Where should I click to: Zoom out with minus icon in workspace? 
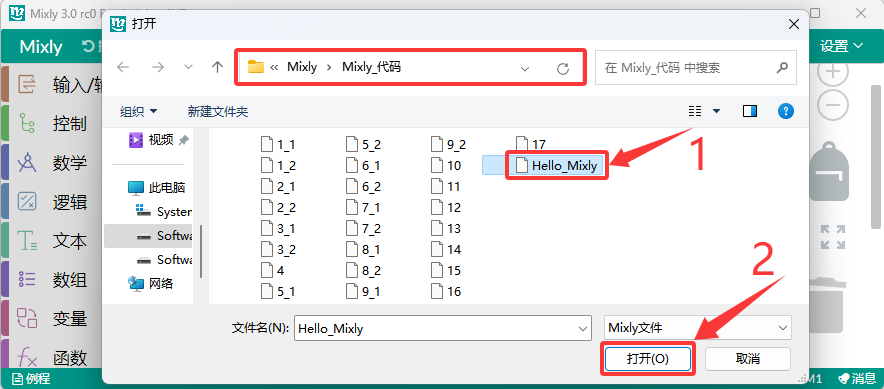coord(833,105)
